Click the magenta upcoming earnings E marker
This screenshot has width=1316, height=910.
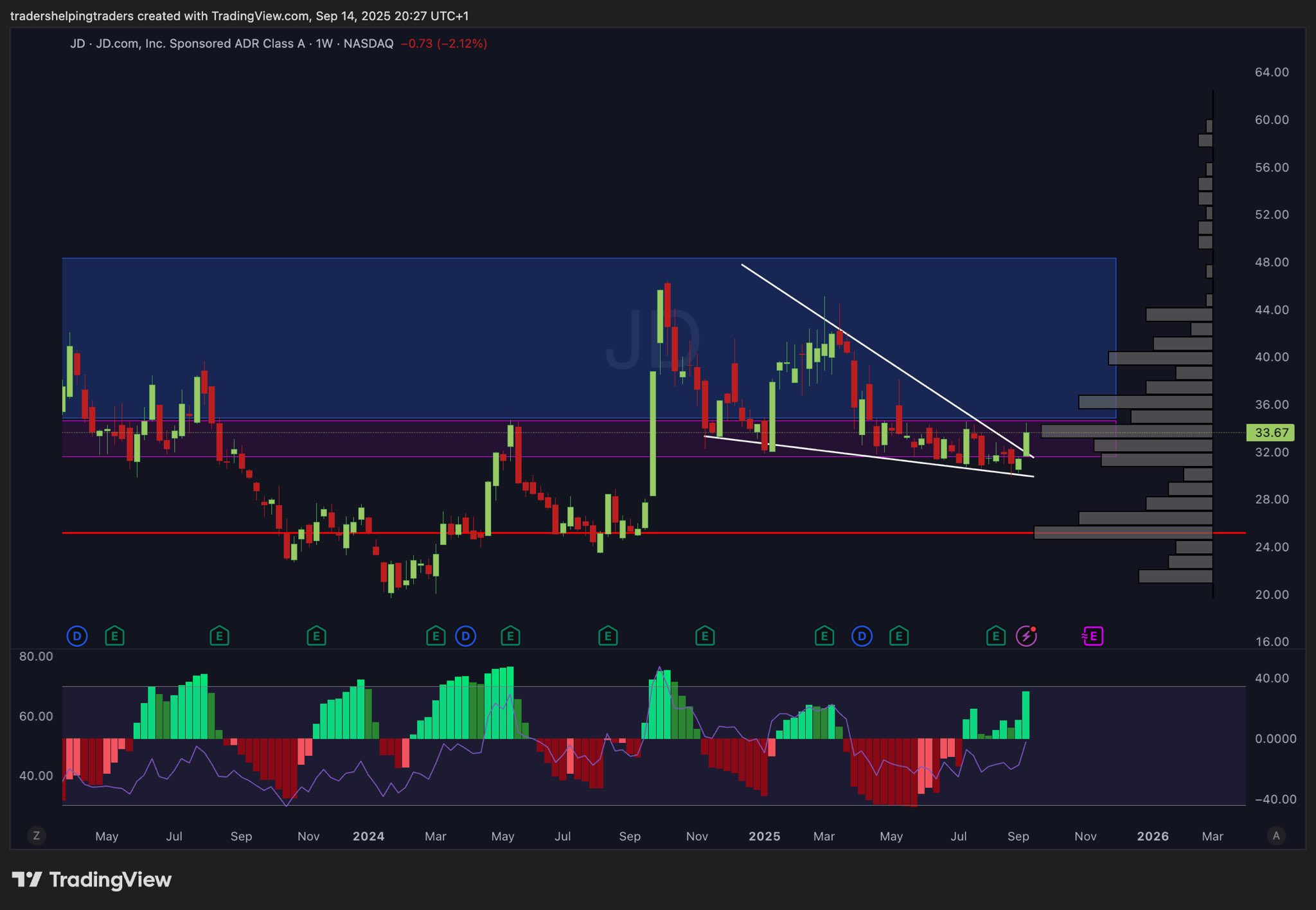tap(1092, 636)
